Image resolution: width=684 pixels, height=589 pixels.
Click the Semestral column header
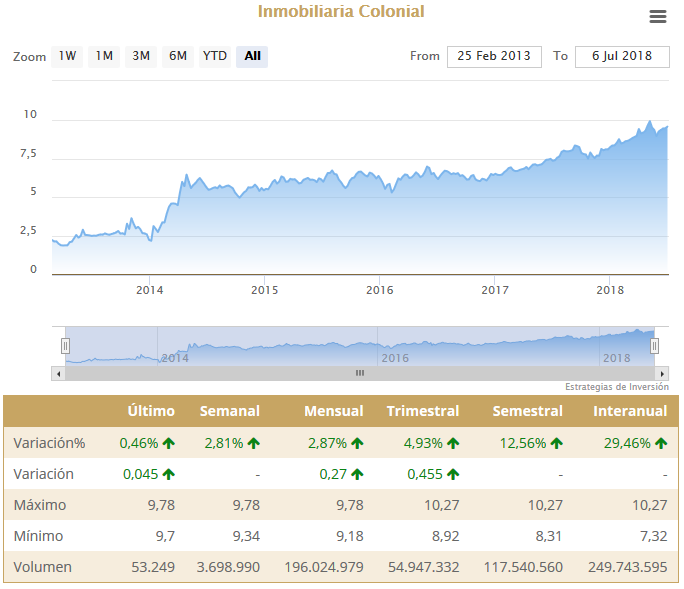pyautogui.click(x=527, y=411)
